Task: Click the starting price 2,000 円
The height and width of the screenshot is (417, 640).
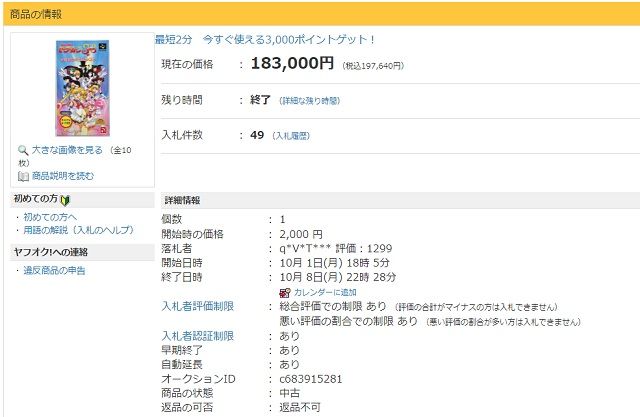Action: tap(301, 234)
